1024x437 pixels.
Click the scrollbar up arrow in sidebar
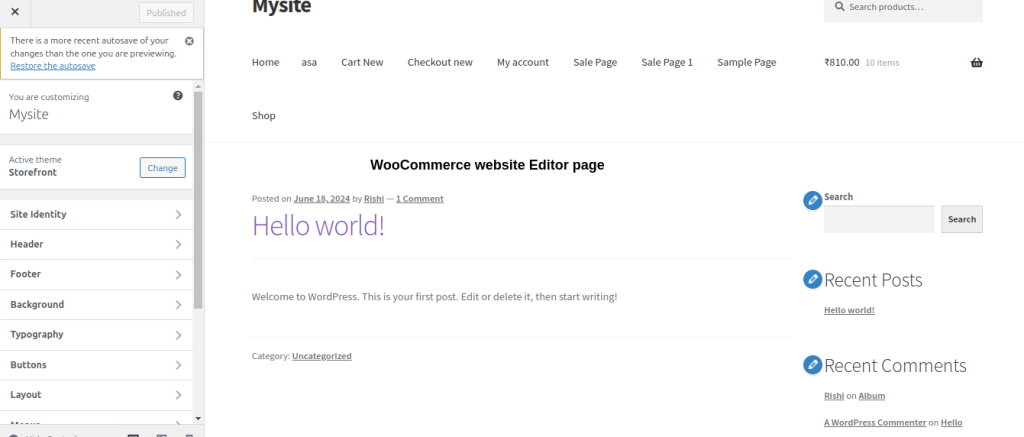point(198,86)
